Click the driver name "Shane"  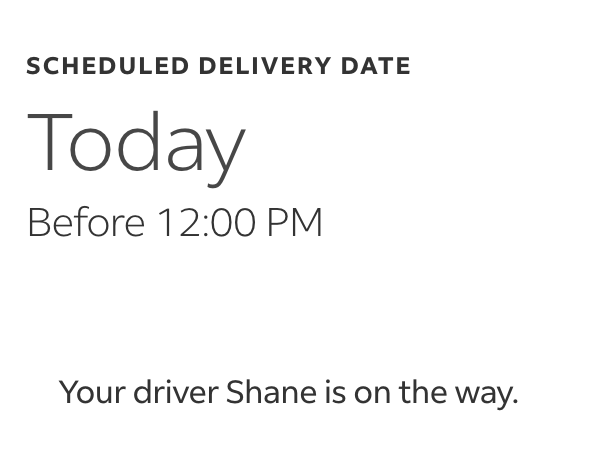click(x=271, y=392)
